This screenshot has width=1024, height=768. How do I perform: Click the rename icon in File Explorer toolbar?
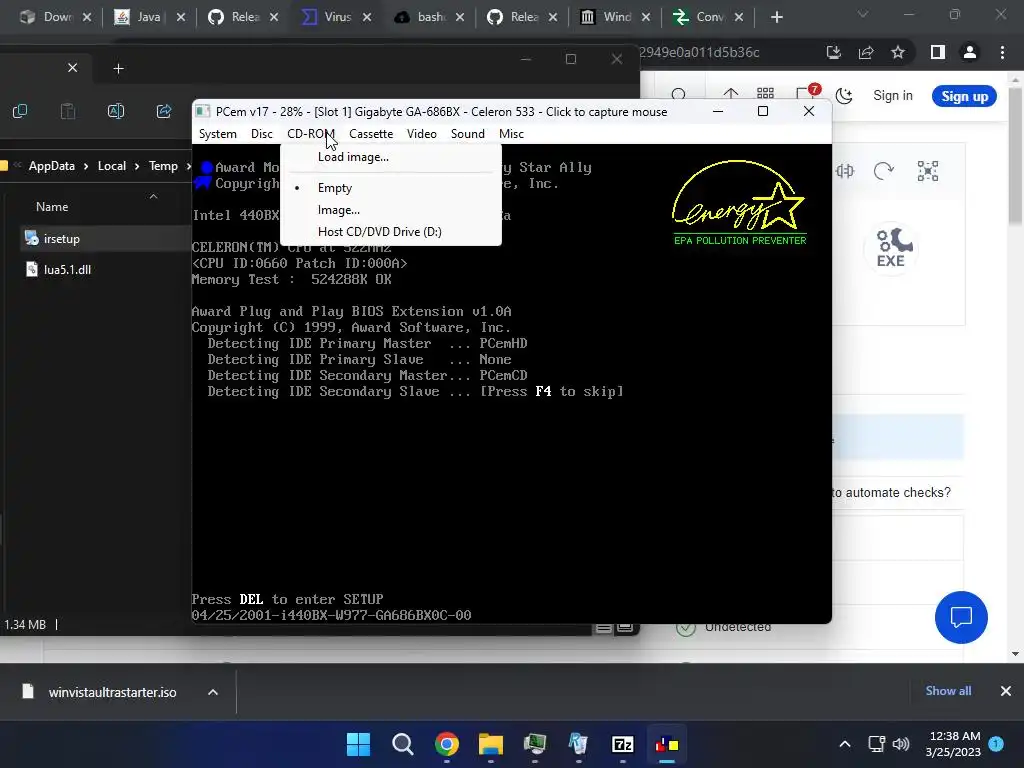pyautogui.click(x=116, y=112)
